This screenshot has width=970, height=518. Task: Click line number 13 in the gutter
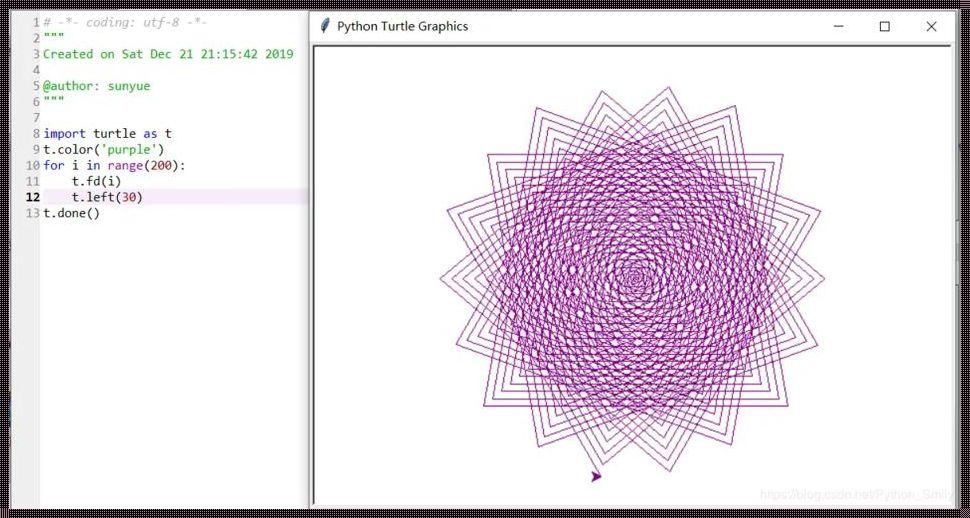coord(33,213)
